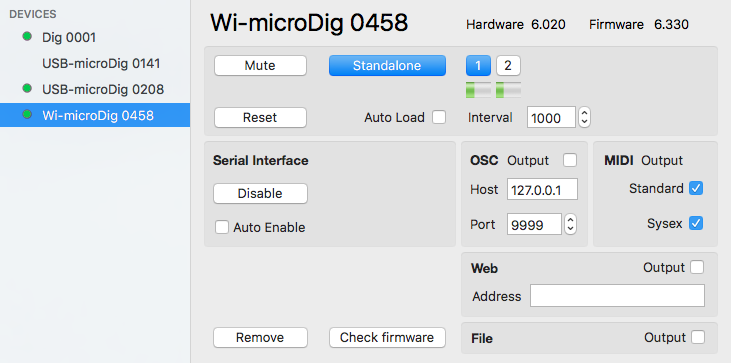
Task: Enable the Web Output checkbox
Action: point(697,267)
